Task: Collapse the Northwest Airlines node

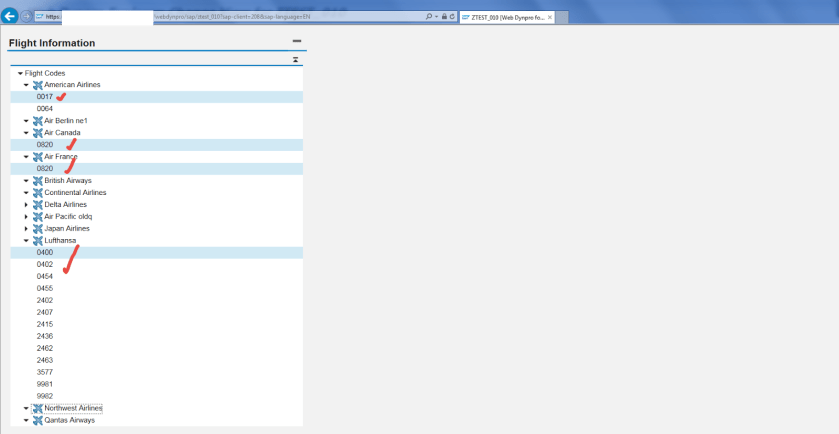Action: tap(26, 408)
